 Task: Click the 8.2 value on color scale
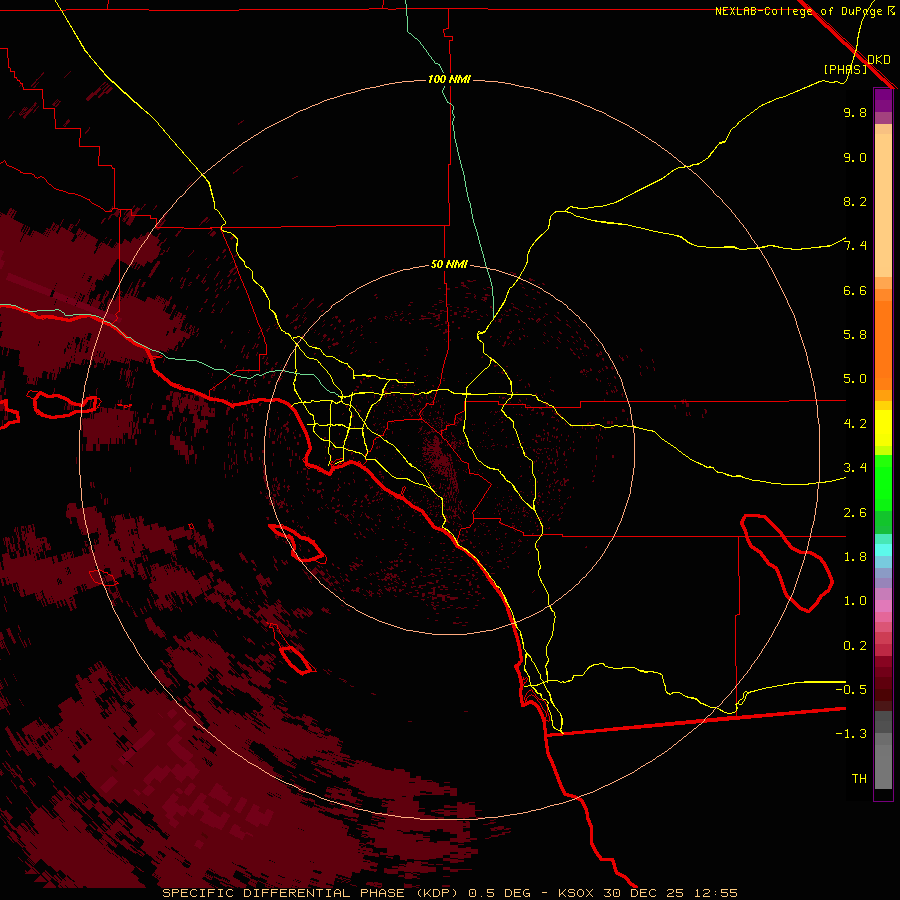pyautogui.click(x=855, y=202)
